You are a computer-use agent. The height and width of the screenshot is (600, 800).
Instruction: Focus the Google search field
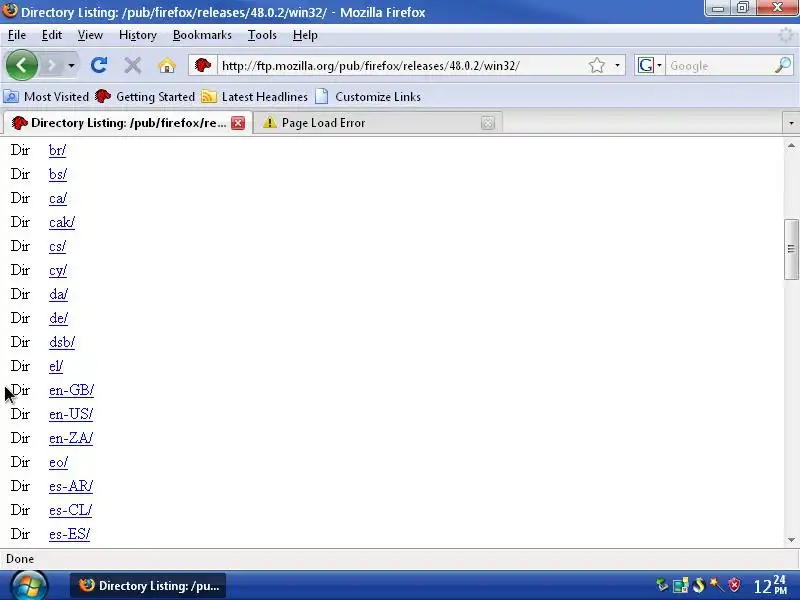coord(719,66)
